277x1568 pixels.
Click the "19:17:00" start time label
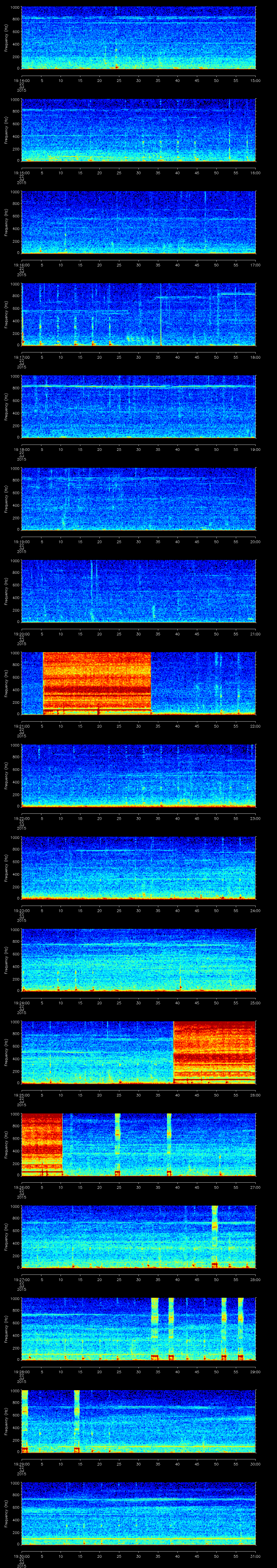coord(21,357)
